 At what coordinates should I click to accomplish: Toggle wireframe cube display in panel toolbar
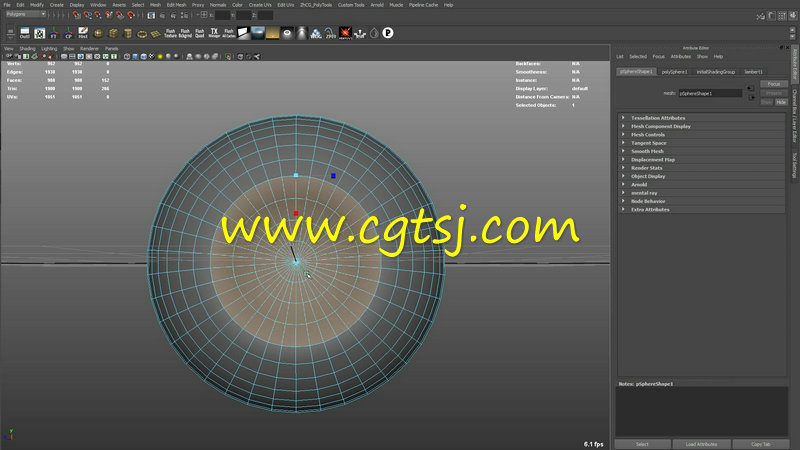pyautogui.click(x=127, y=57)
